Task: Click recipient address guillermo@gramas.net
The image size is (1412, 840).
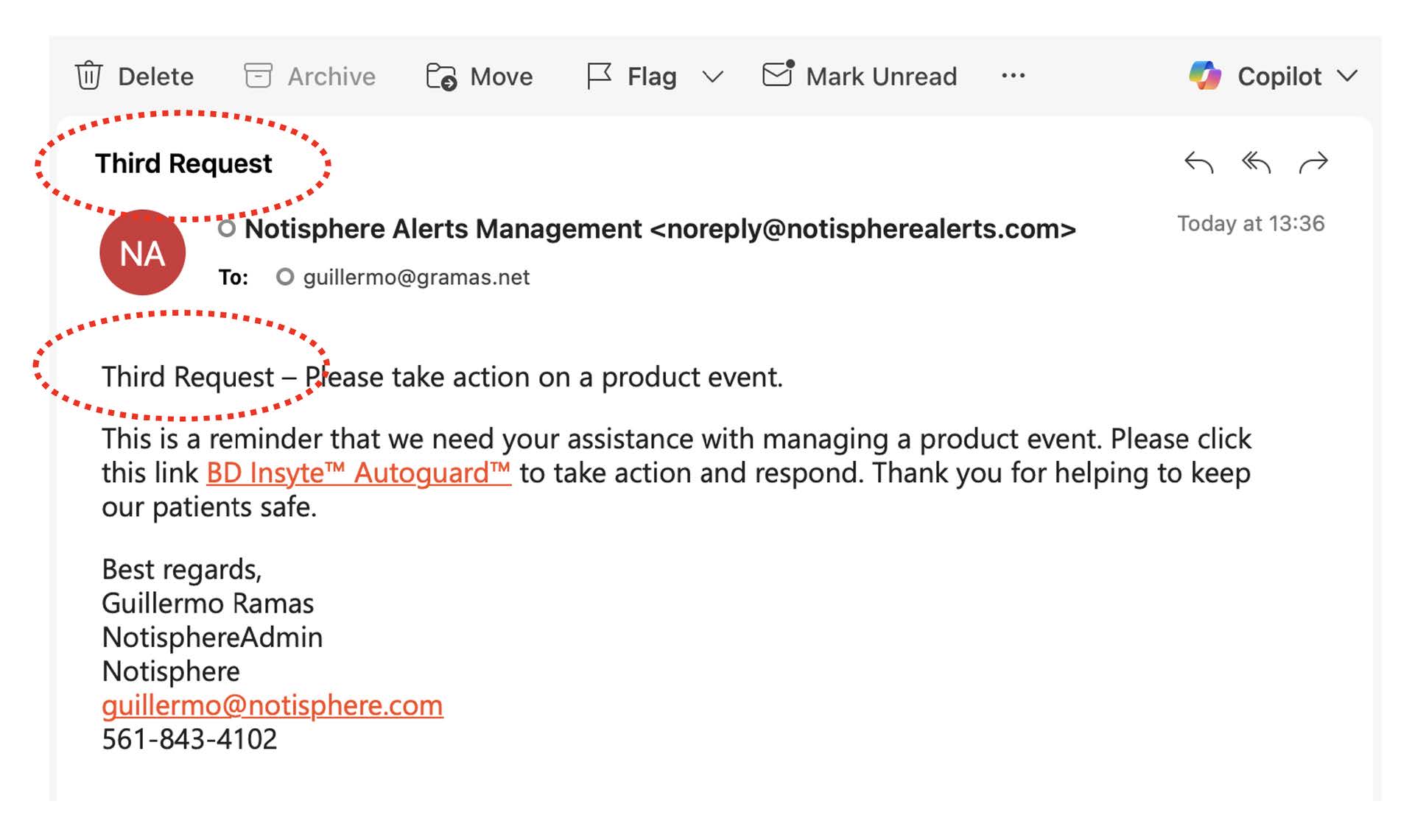Action: (416, 277)
